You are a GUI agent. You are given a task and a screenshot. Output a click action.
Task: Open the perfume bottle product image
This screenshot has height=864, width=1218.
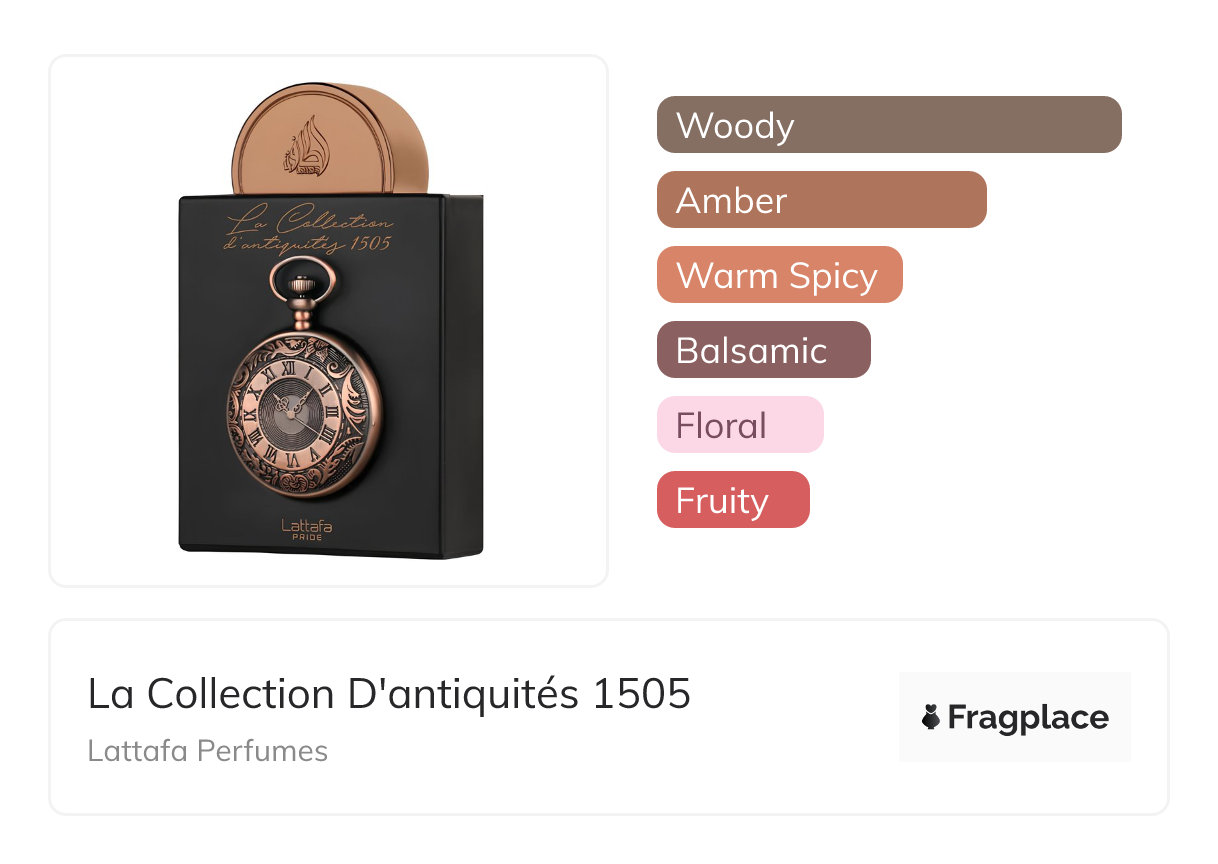click(x=328, y=320)
